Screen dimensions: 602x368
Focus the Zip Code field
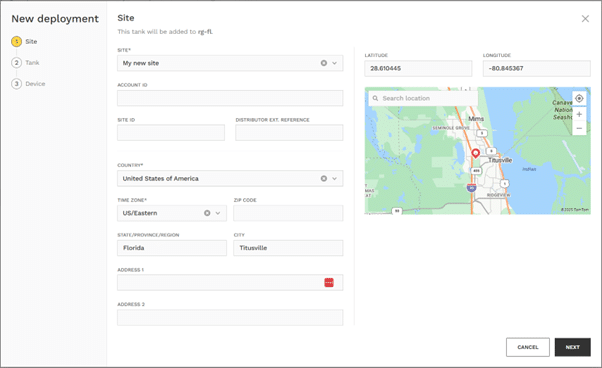click(288, 213)
